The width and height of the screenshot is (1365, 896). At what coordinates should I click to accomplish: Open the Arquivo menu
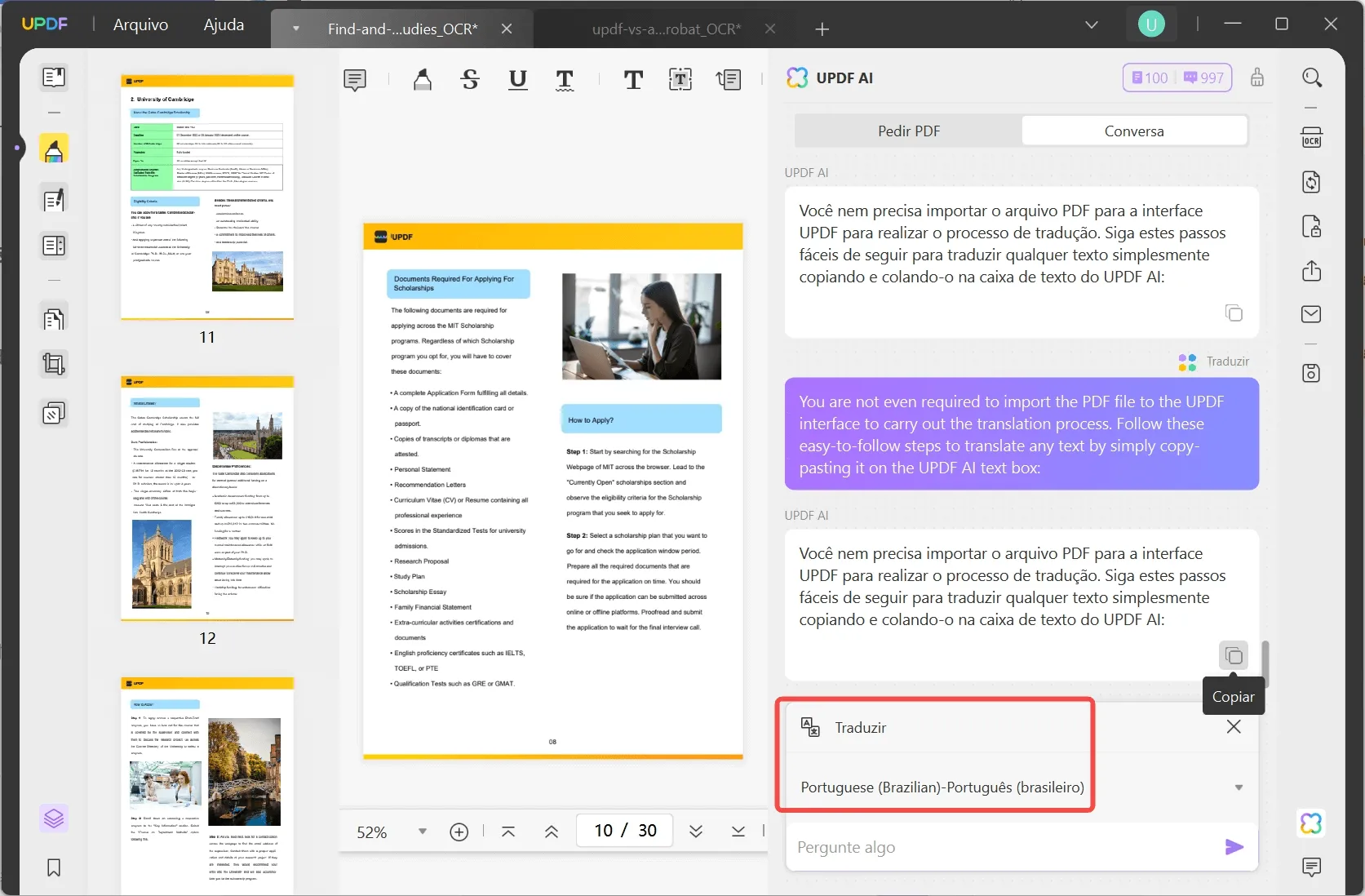pos(140,24)
